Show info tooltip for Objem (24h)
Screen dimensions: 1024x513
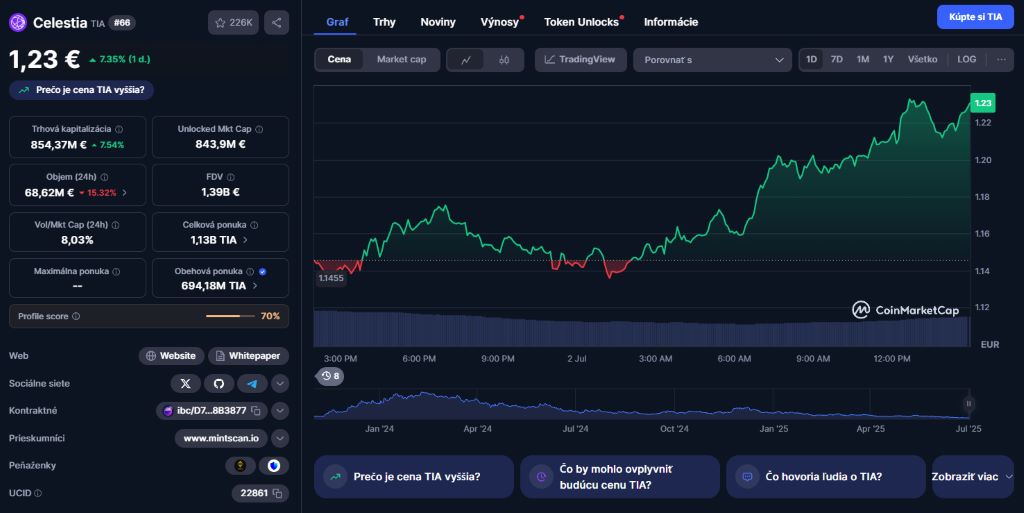coord(104,177)
